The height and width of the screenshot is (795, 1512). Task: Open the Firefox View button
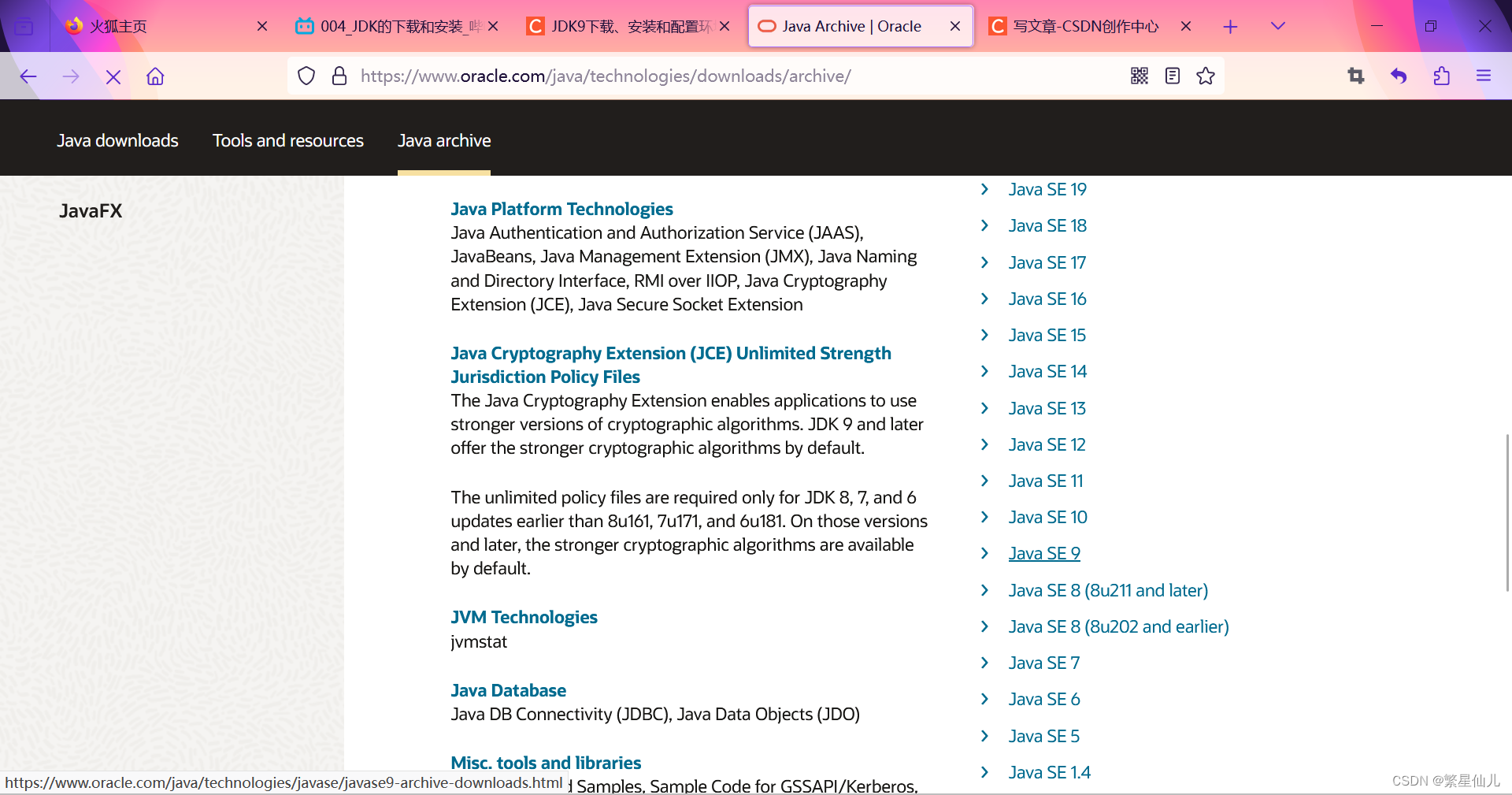tap(24, 27)
